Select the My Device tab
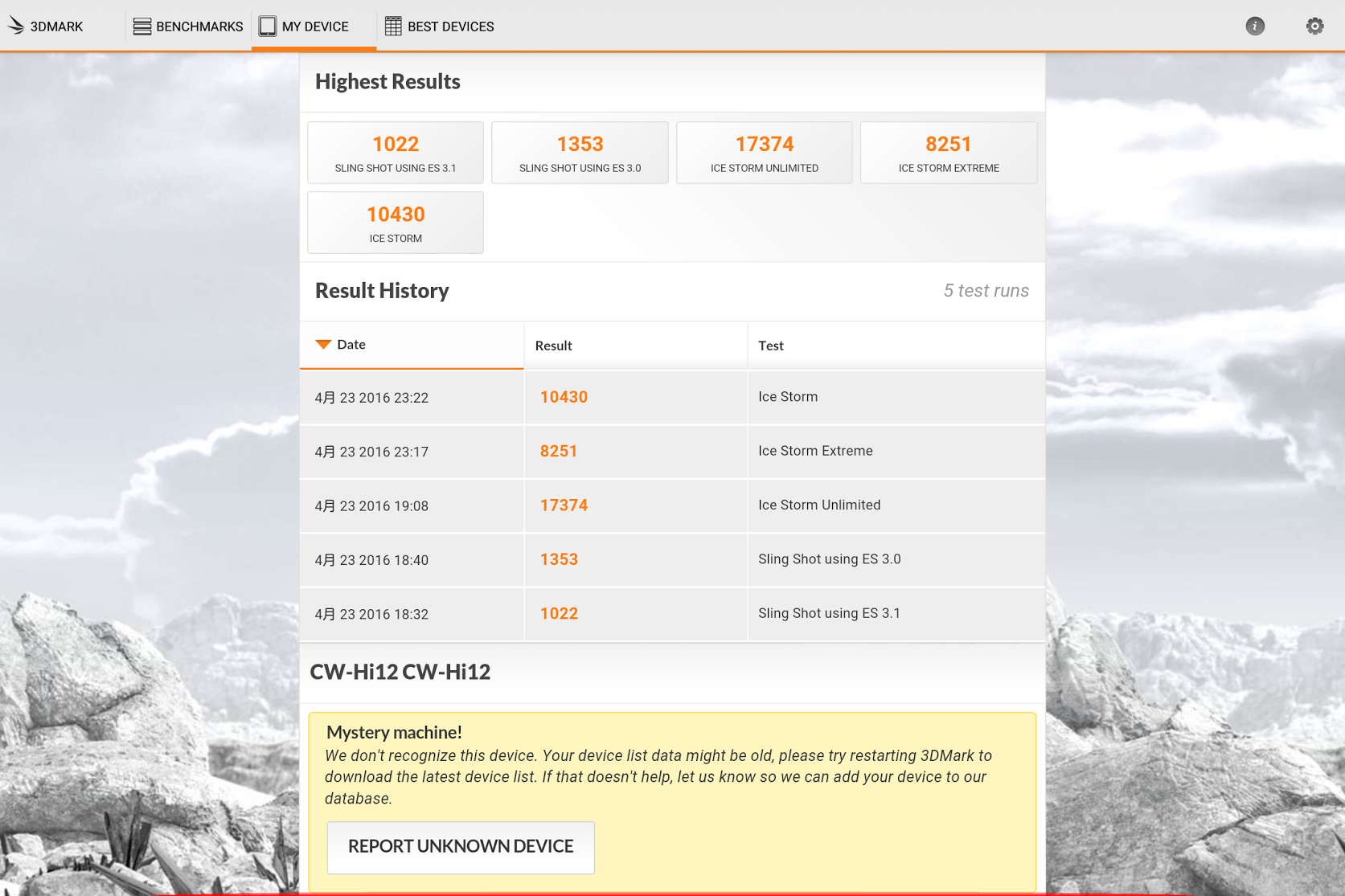The height and width of the screenshot is (896, 1345). (x=314, y=26)
